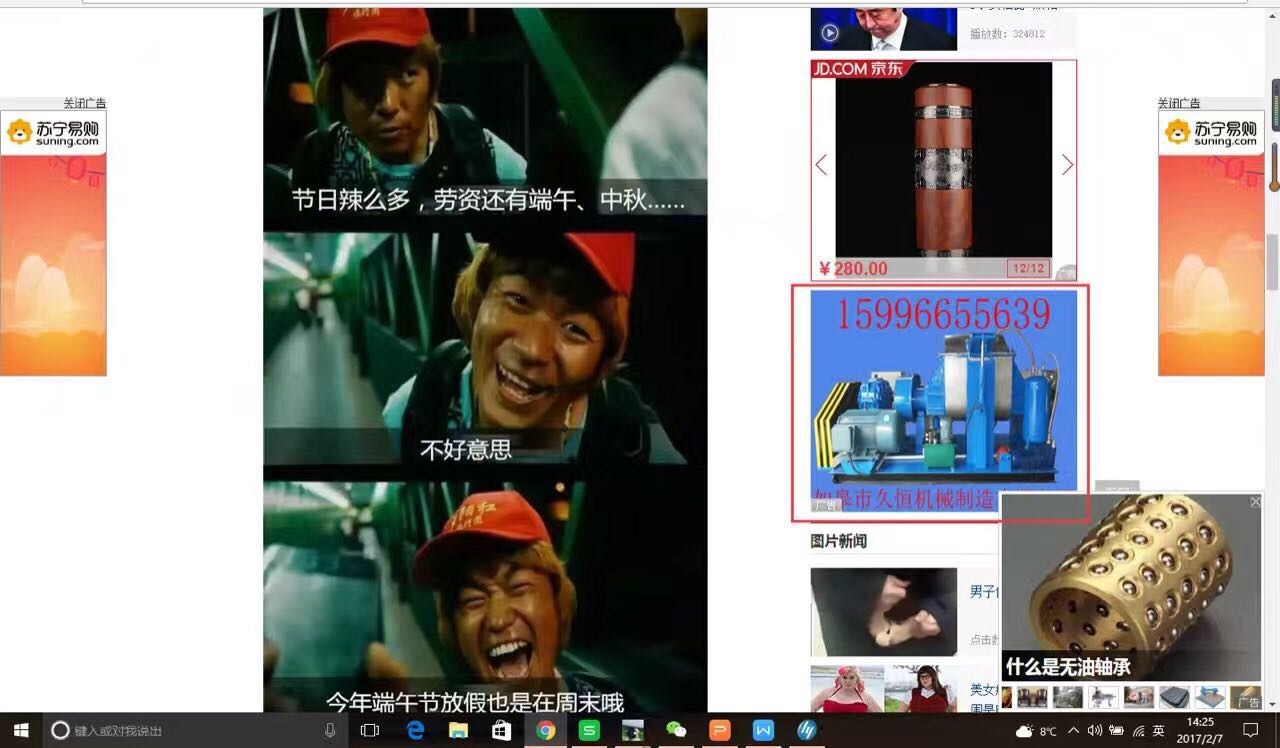Open the Windows Store from the taskbar
1280x748 pixels.
pyautogui.click(x=501, y=730)
